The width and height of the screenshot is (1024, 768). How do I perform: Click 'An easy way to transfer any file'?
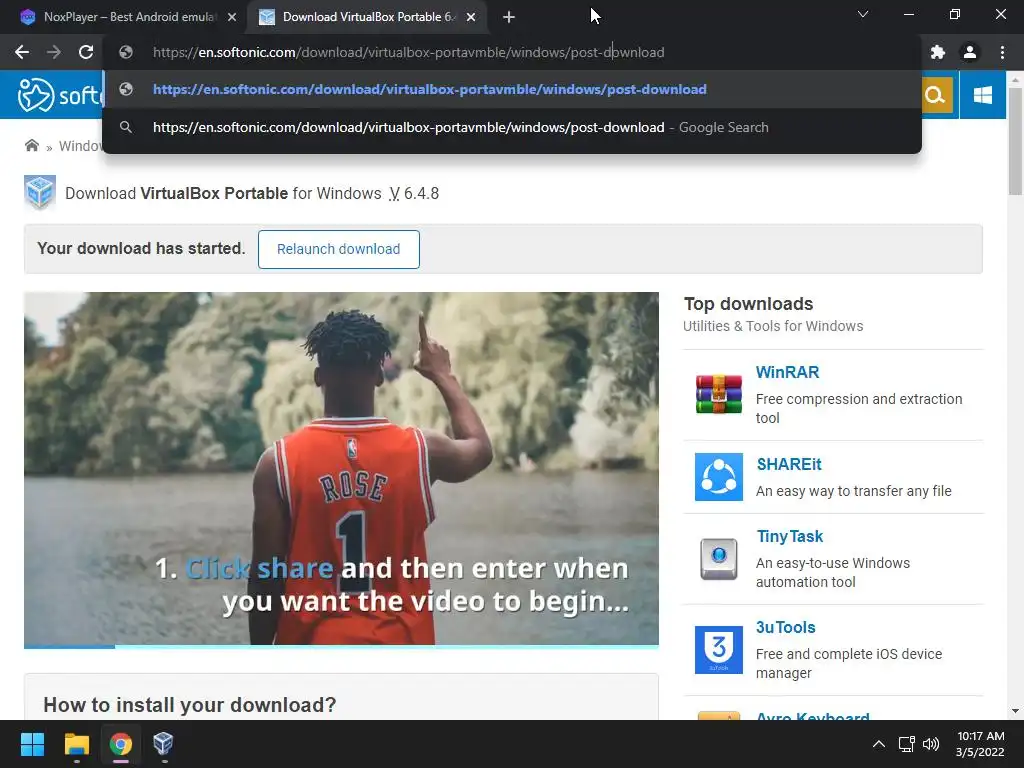tap(854, 491)
